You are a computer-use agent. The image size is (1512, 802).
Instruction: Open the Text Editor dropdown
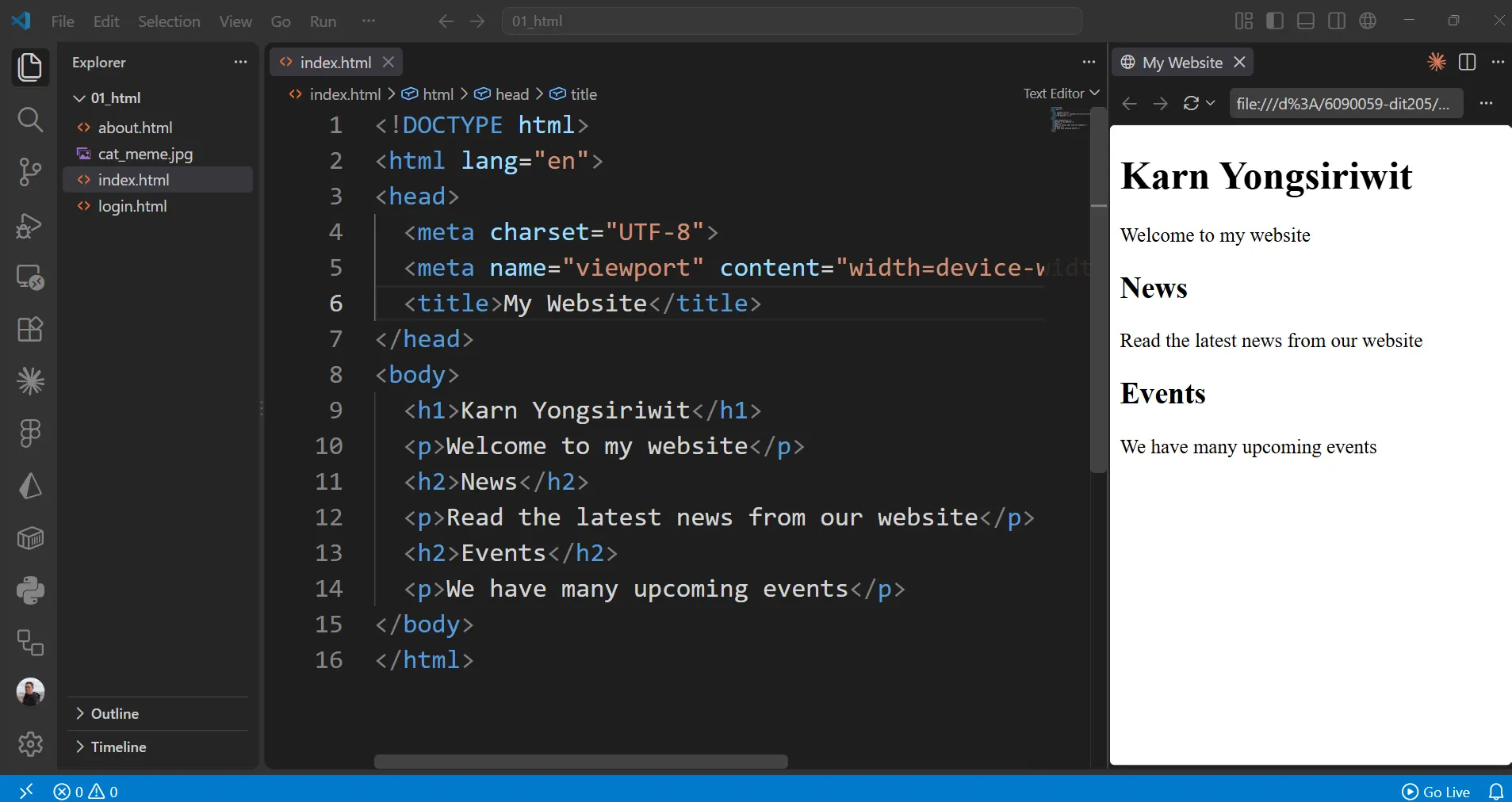pos(1061,94)
